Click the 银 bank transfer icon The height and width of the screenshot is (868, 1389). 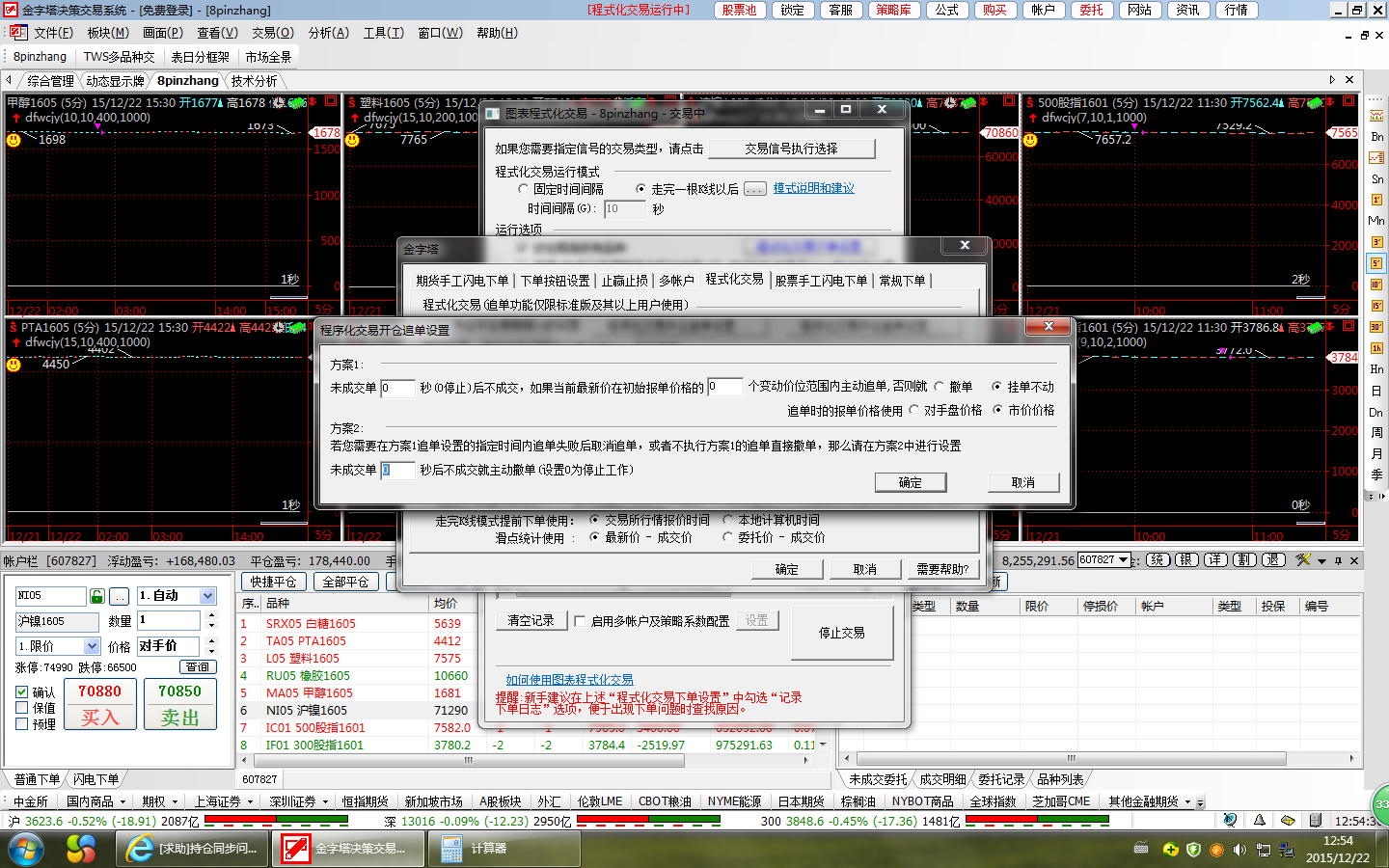tap(1186, 560)
